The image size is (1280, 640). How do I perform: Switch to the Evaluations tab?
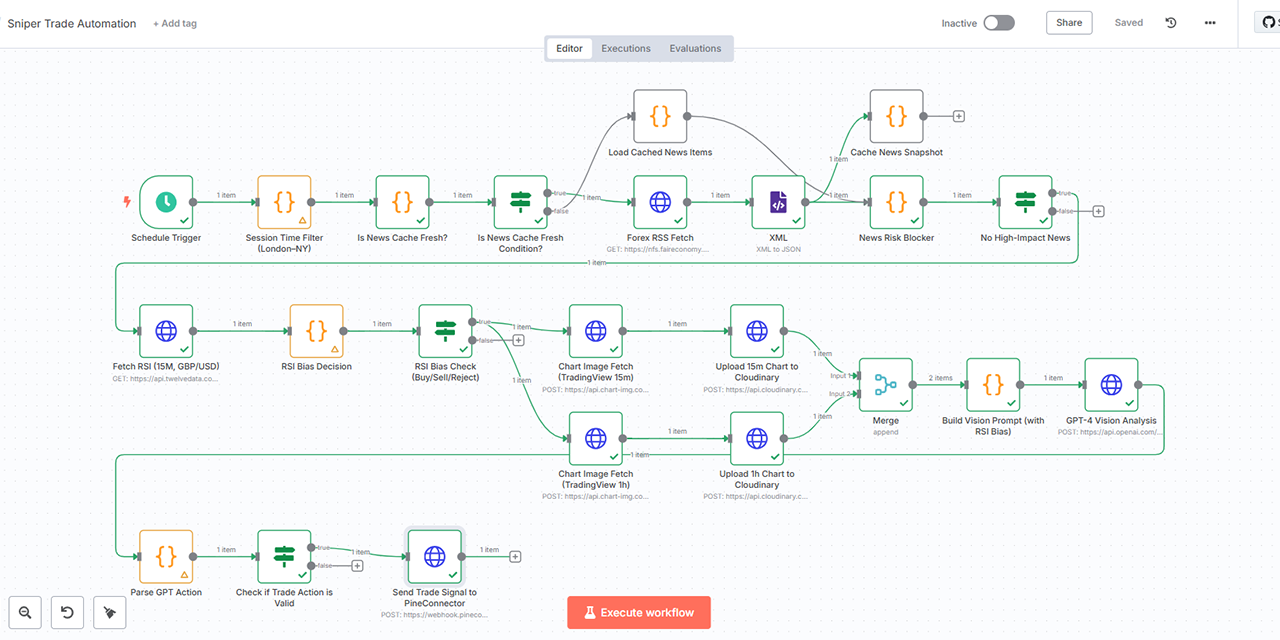pos(695,47)
